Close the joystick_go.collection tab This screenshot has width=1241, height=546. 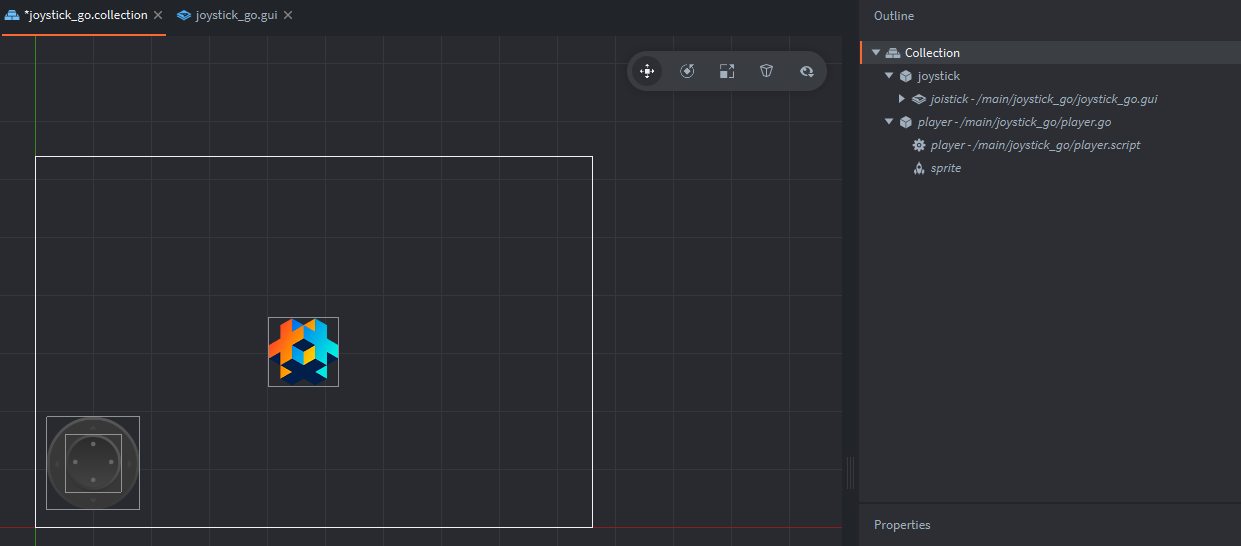[158, 15]
